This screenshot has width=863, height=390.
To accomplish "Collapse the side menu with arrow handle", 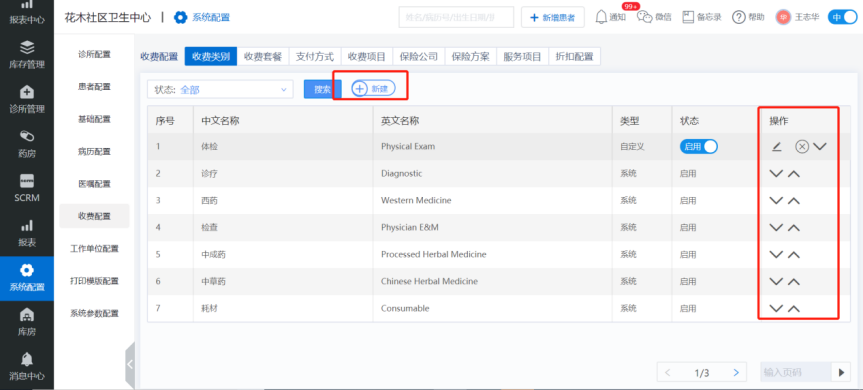I will point(130,364).
